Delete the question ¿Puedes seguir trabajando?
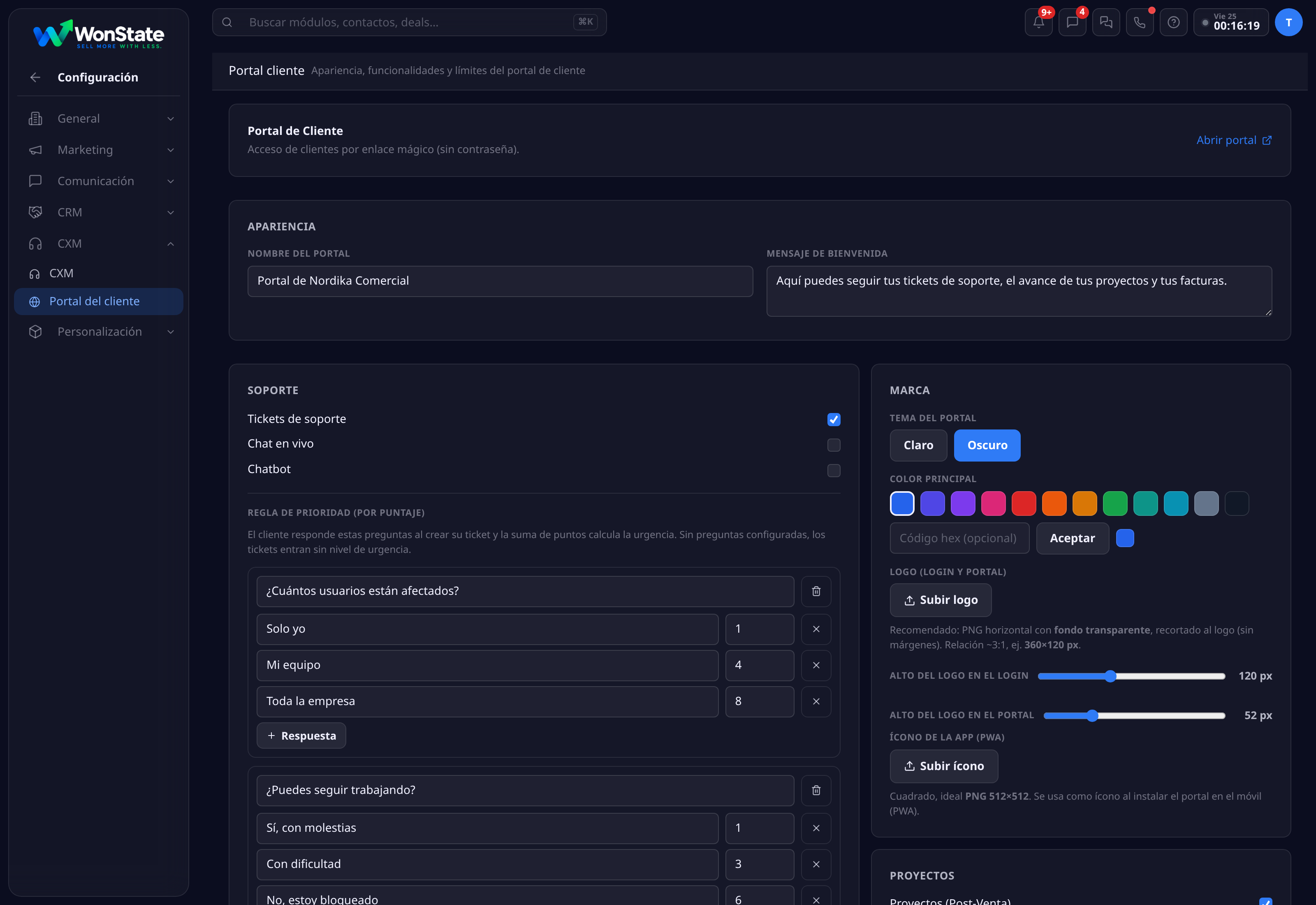 [816, 791]
